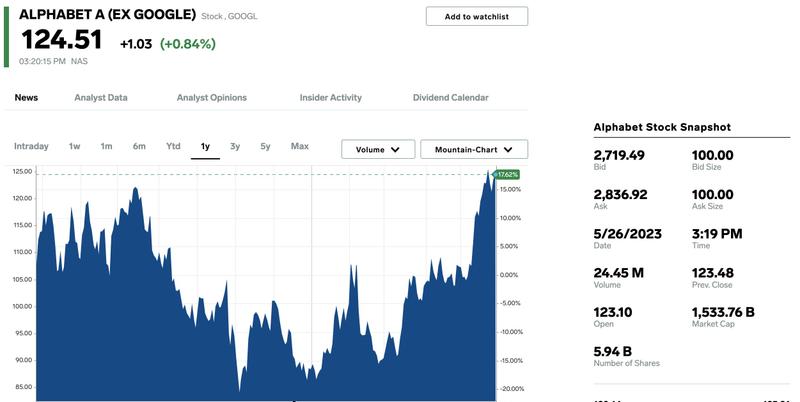Select the Ytd chart range
This screenshot has width=800, height=402.
click(173, 146)
